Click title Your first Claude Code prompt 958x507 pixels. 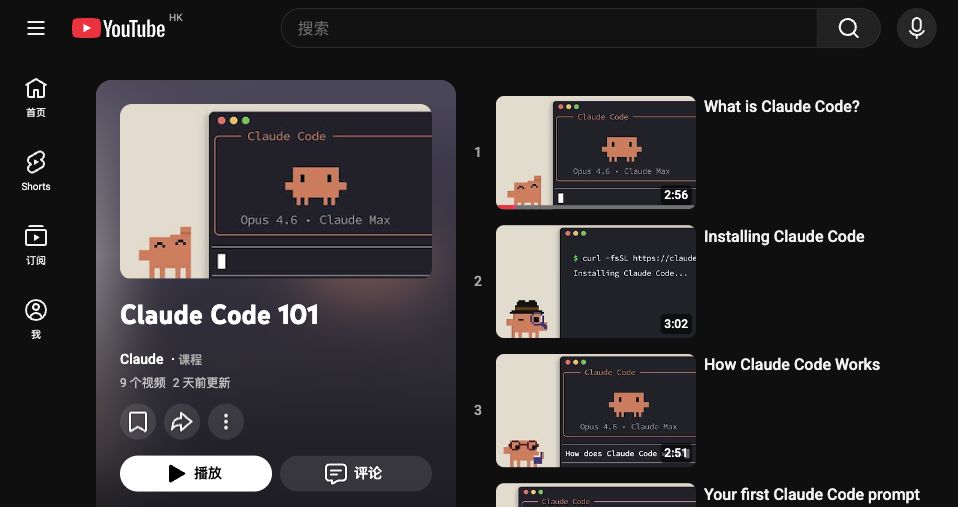pos(812,494)
